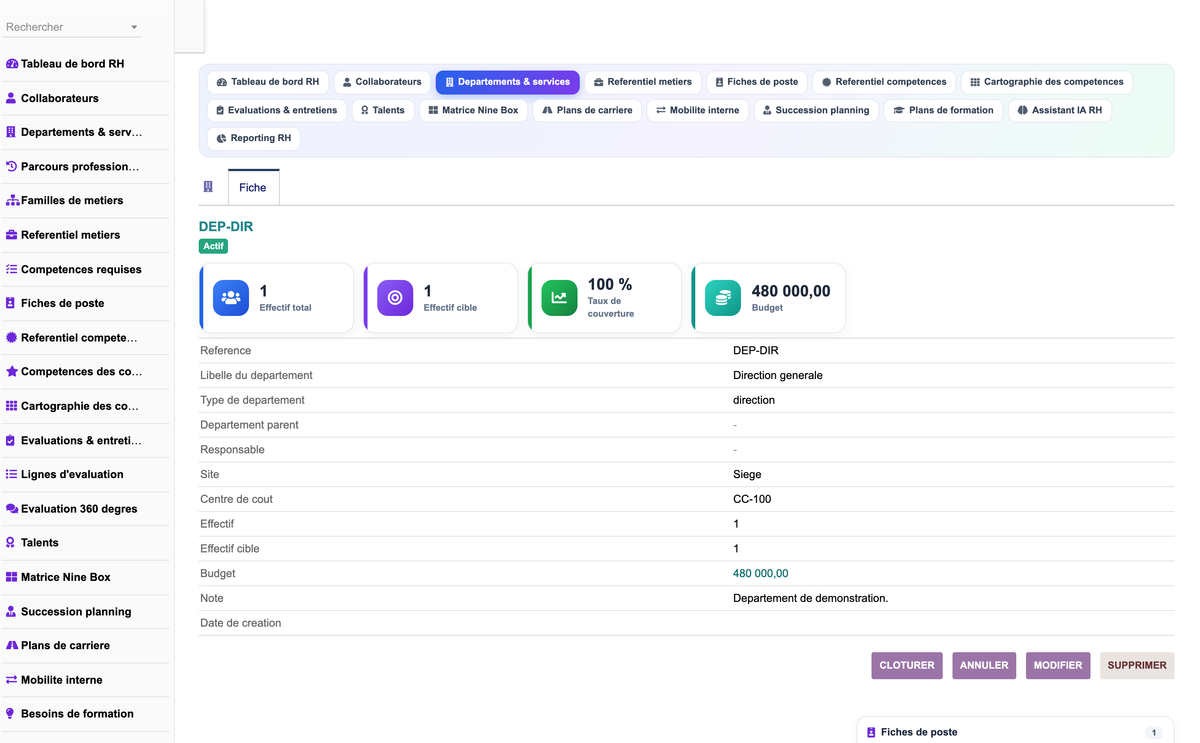1200x743 pixels.
Task: Open the Assistant IA RH top tab
Action: pyautogui.click(x=1060, y=110)
